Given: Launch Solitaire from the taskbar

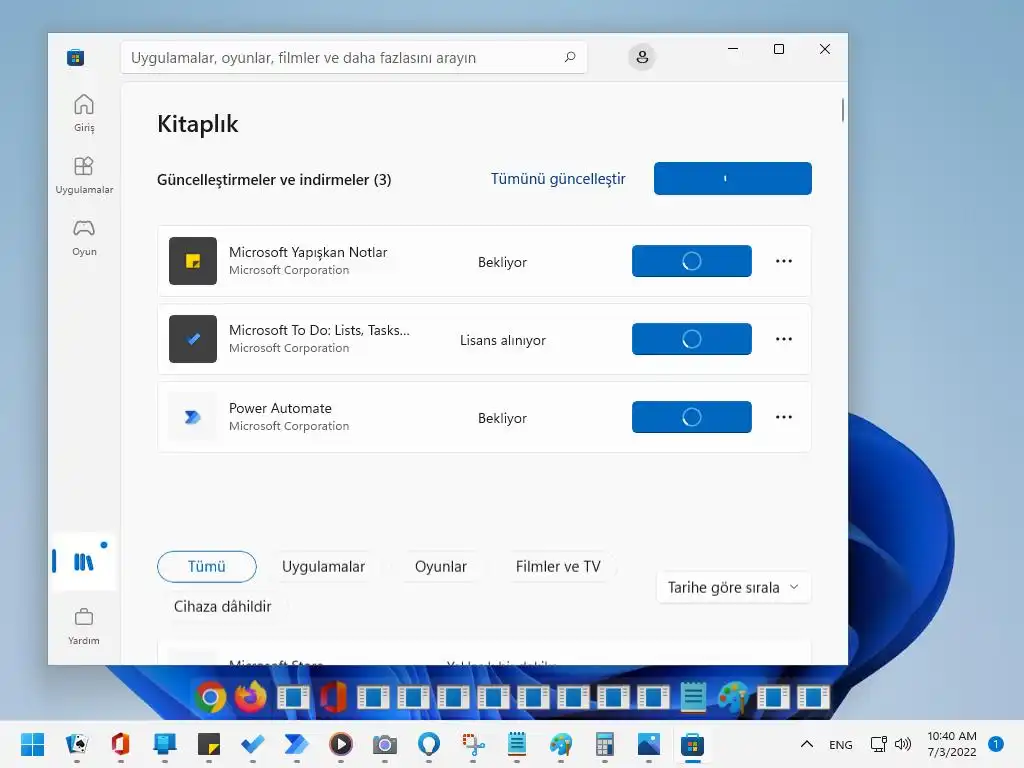Looking at the screenshot, I should coord(77,744).
